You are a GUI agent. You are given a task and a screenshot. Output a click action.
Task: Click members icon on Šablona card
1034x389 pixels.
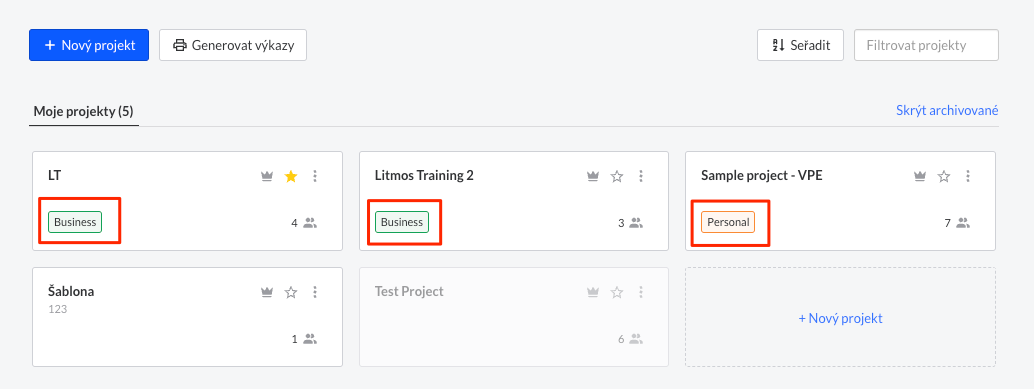[x=310, y=339]
